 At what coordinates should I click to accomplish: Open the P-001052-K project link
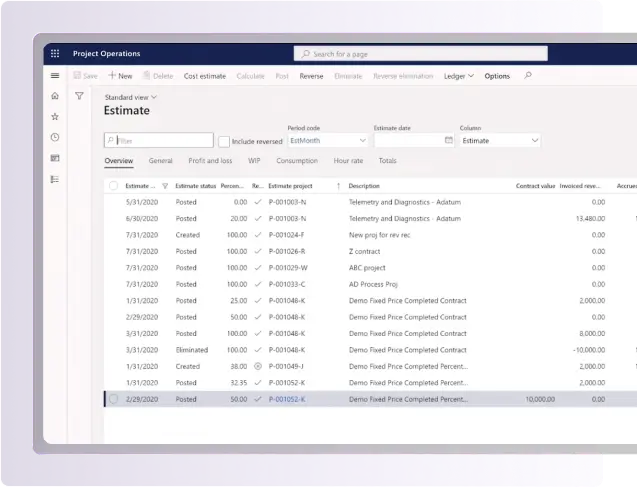[x=287, y=399]
